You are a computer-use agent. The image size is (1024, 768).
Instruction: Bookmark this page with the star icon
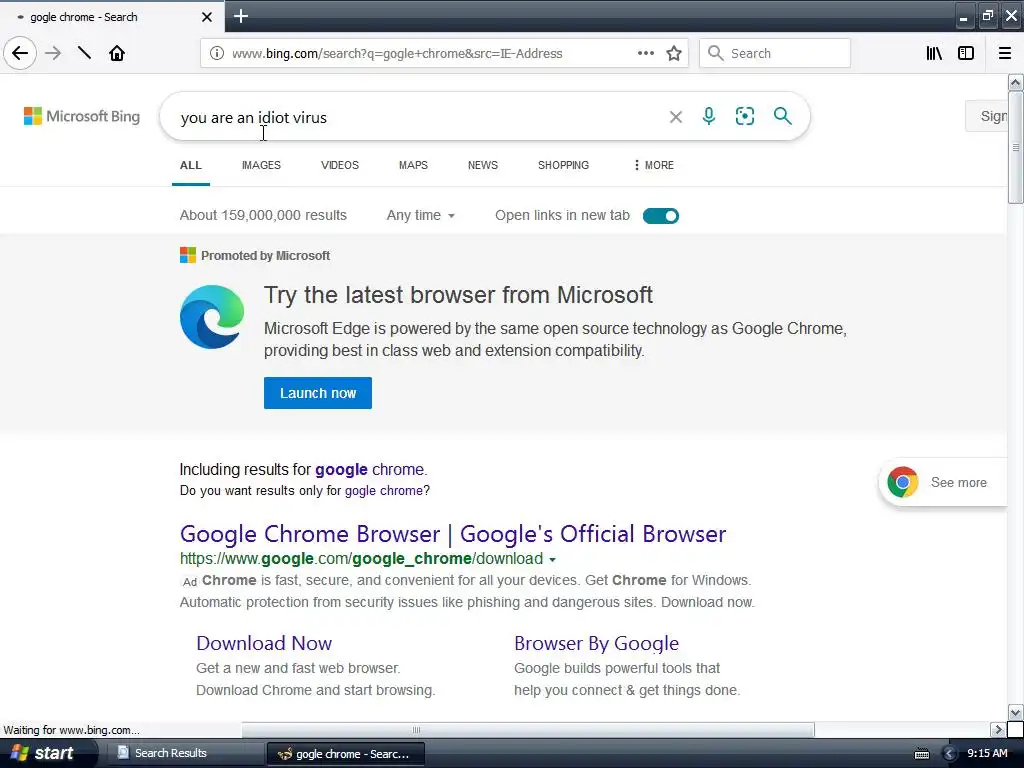click(x=674, y=53)
